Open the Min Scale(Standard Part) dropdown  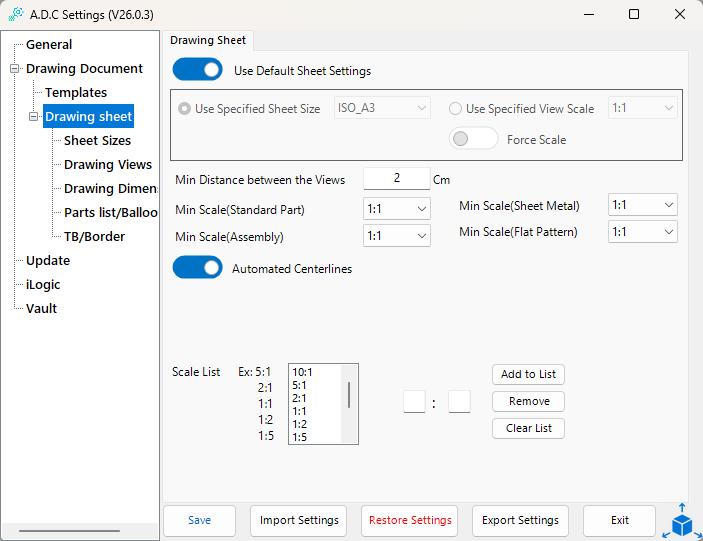[x=397, y=210]
